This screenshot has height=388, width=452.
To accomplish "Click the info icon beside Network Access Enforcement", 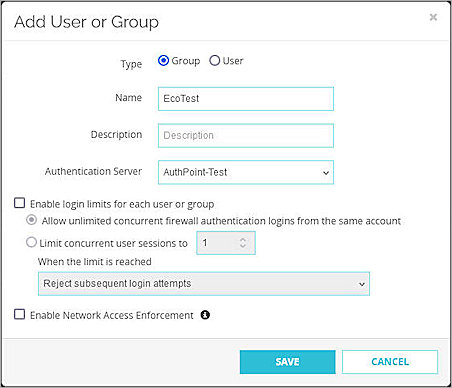I will pyautogui.click(x=205, y=315).
